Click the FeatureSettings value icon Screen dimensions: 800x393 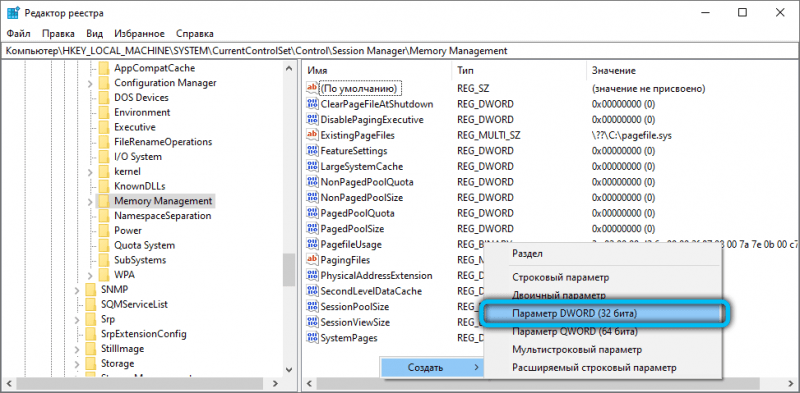312,151
